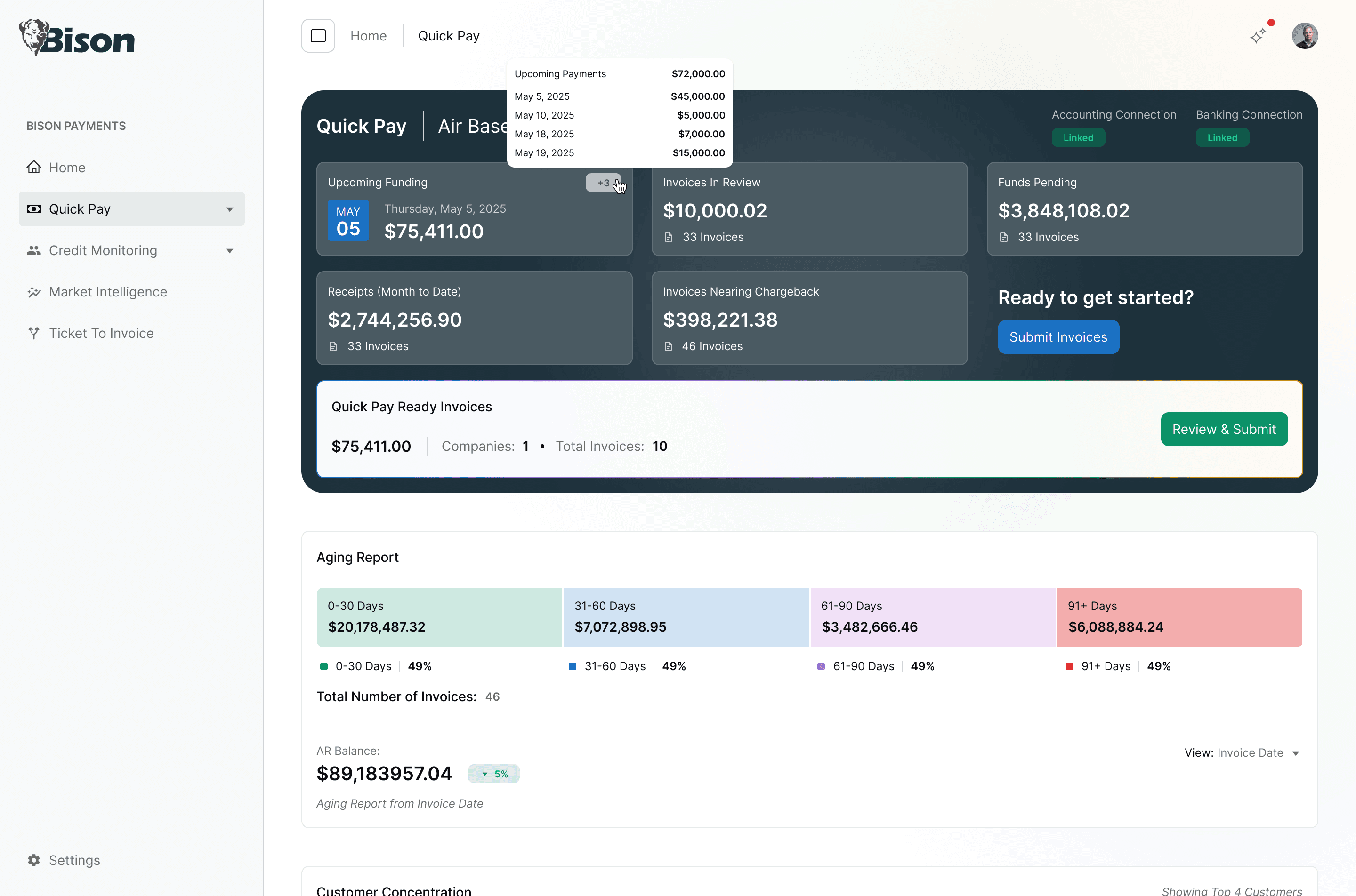Click the 61-90 Days legend entry
This screenshot has width=1356, height=896.
pos(876,666)
